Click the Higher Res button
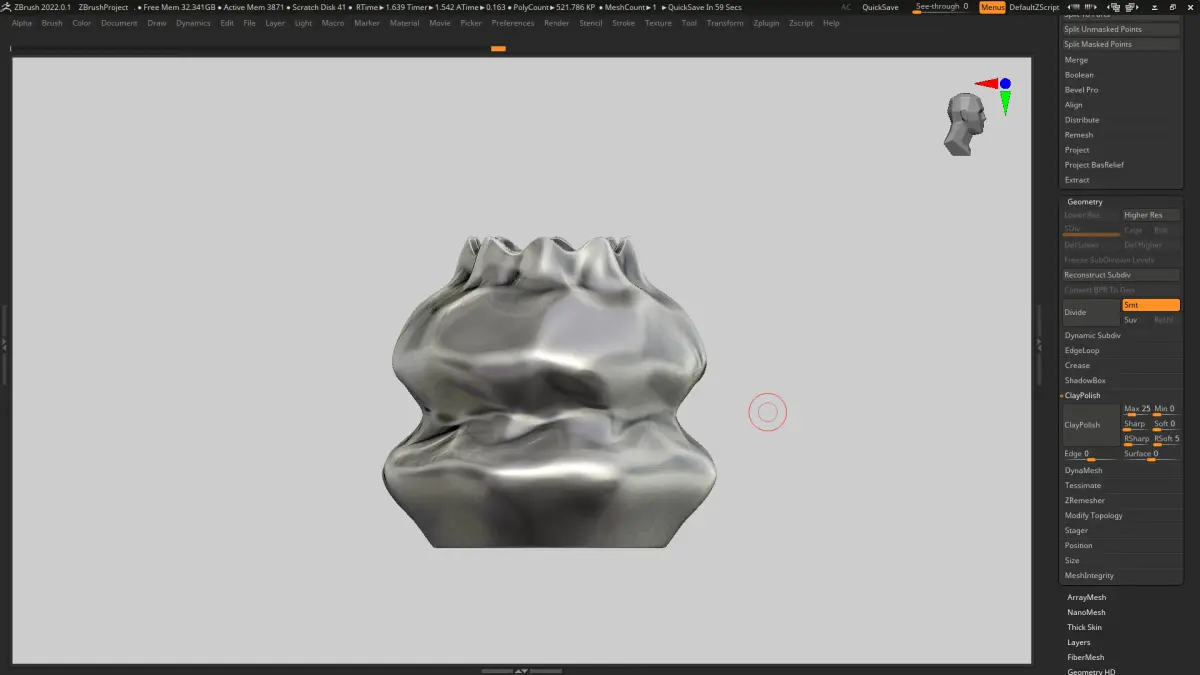1200x675 pixels. pyautogui.click(x=1151, y=215)
